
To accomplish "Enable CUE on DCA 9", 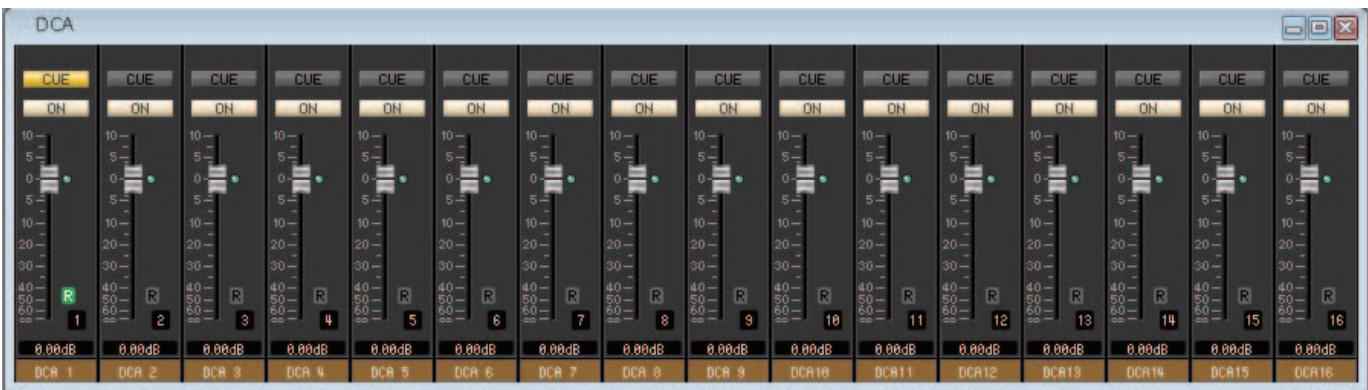I will [728, 79].
